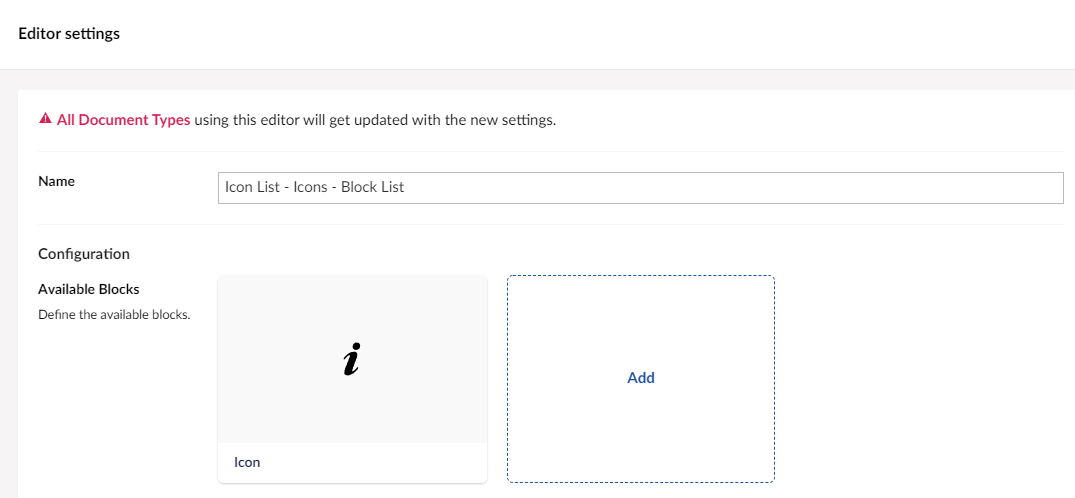Click the 'Icon' block label
This screenshot has height=498, width=1075.
point(247,462)
